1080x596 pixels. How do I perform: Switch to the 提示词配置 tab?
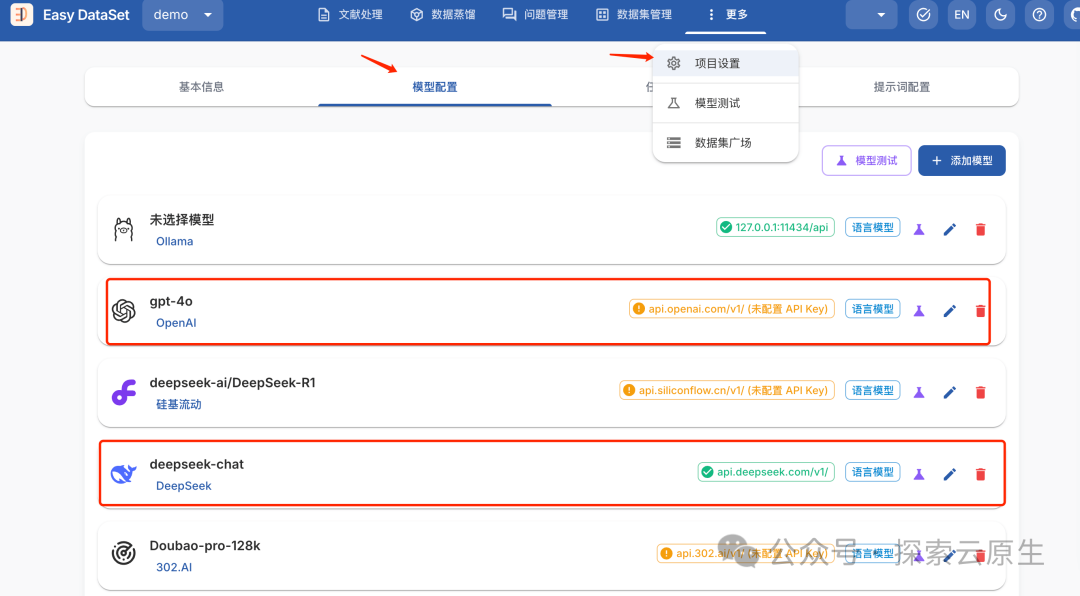click(902, 87)
